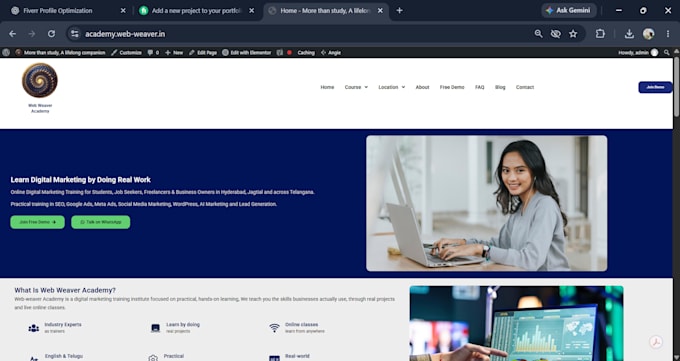Screen dimensions: 680x361
Task: Switch to Add a new project tab
Action: (196, 11)
